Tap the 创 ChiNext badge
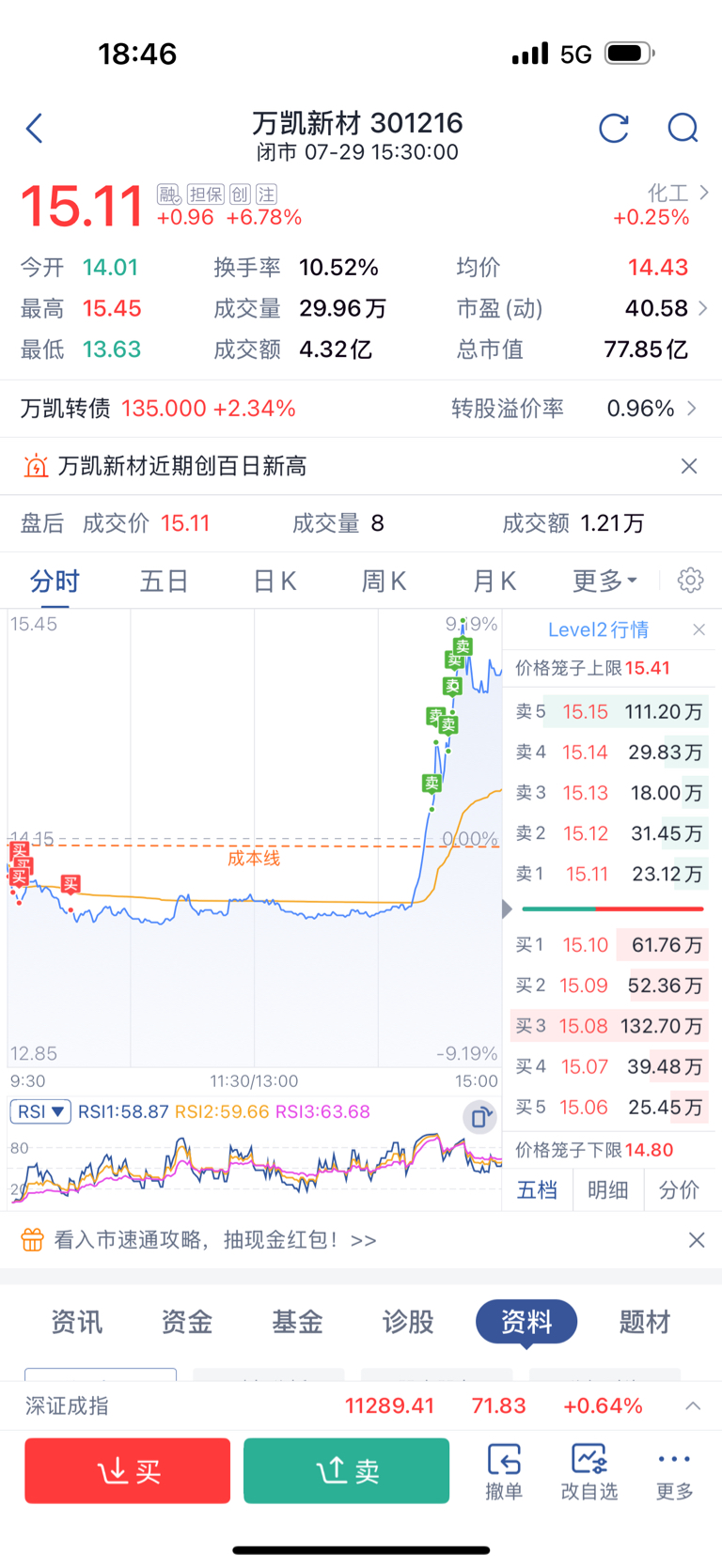 coord(240,194)
